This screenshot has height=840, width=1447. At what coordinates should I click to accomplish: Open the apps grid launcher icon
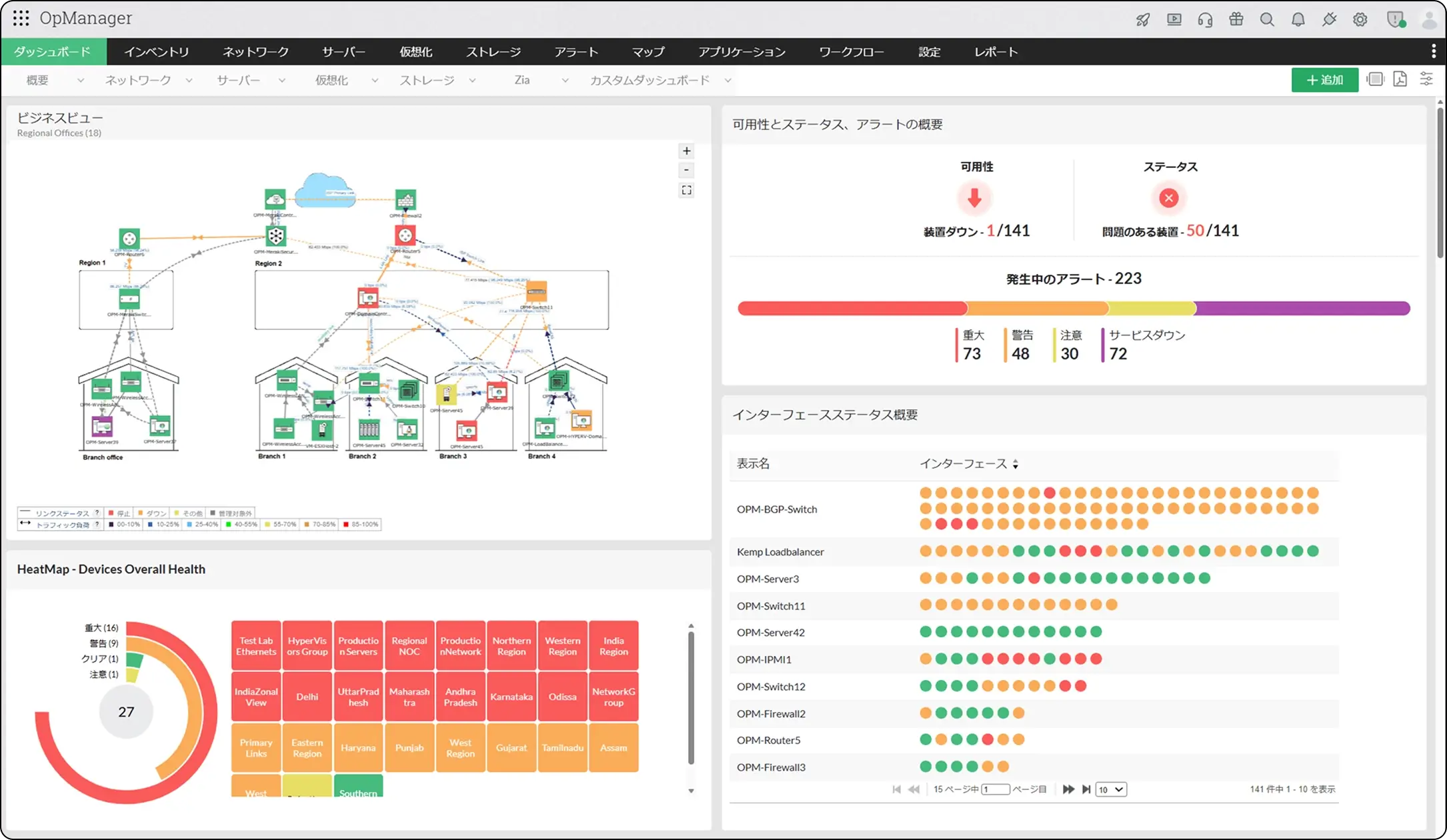click(x=21, y=18)
